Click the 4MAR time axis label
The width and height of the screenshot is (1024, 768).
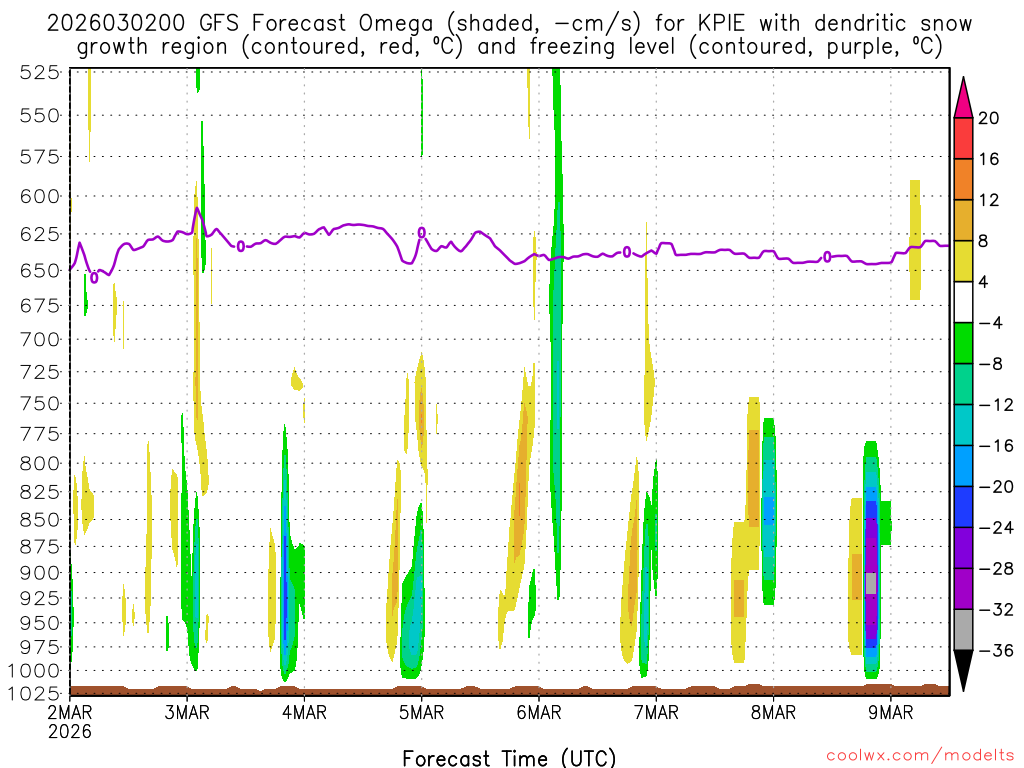304,712
